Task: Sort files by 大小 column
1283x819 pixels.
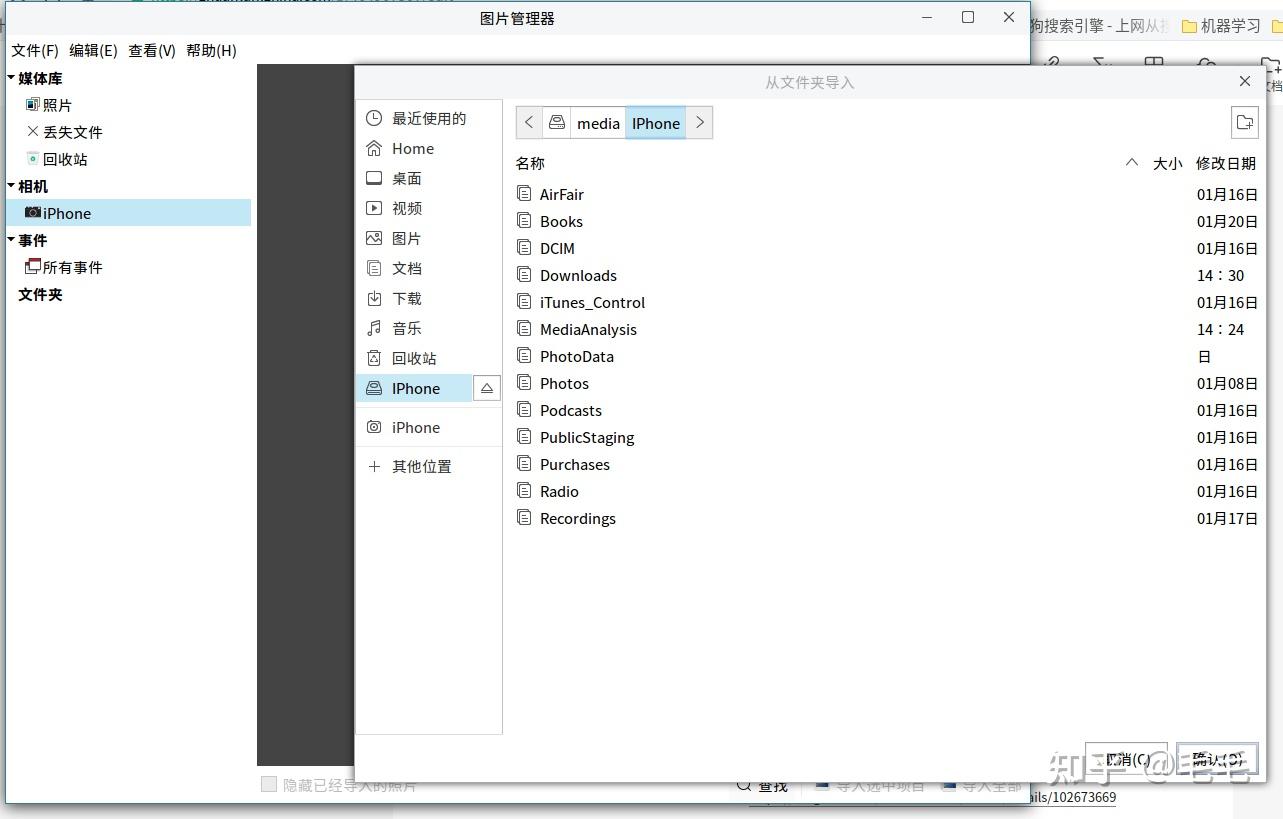Action: tap(1167, 163)
